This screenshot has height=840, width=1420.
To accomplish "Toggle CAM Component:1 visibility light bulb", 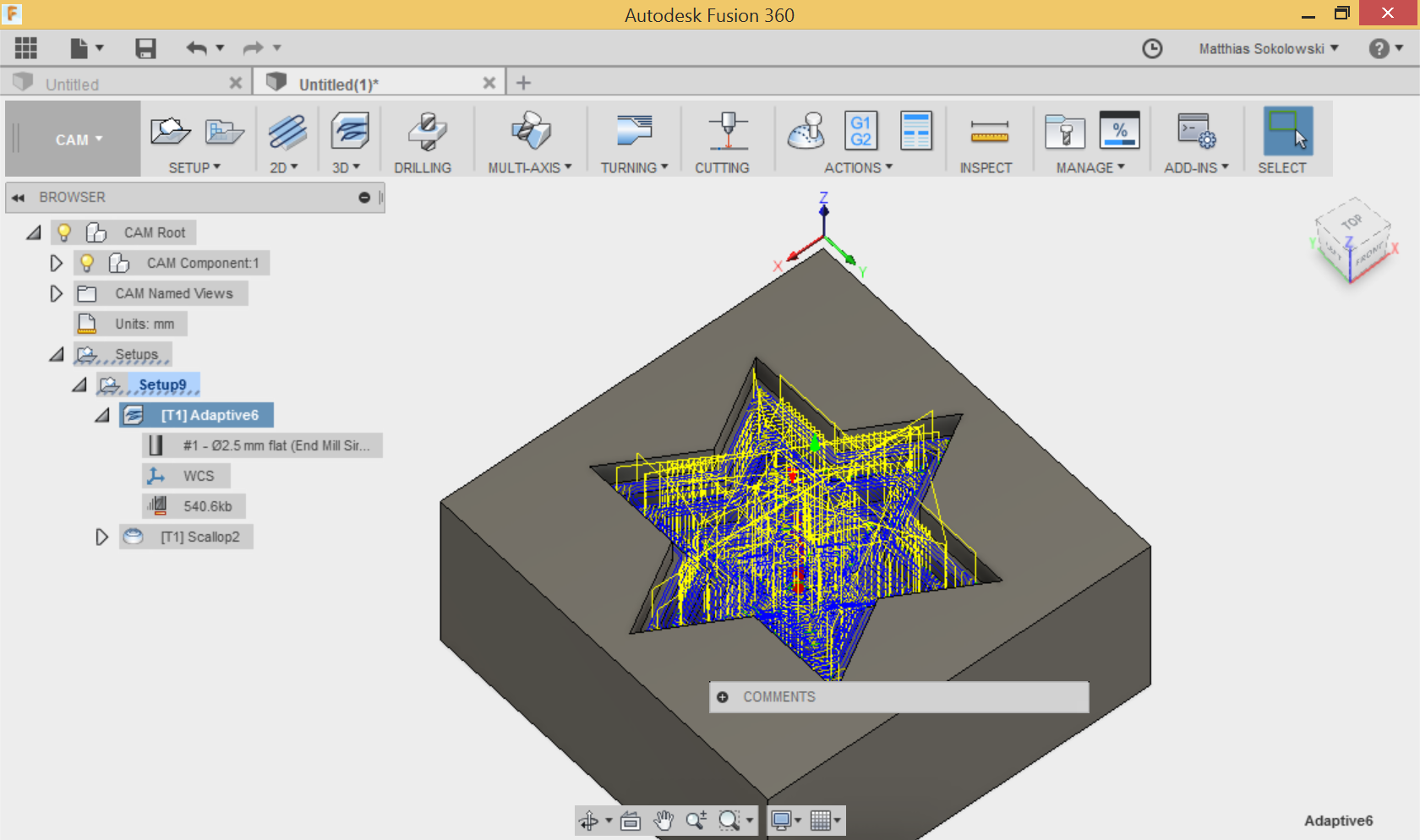I will 87,263.
